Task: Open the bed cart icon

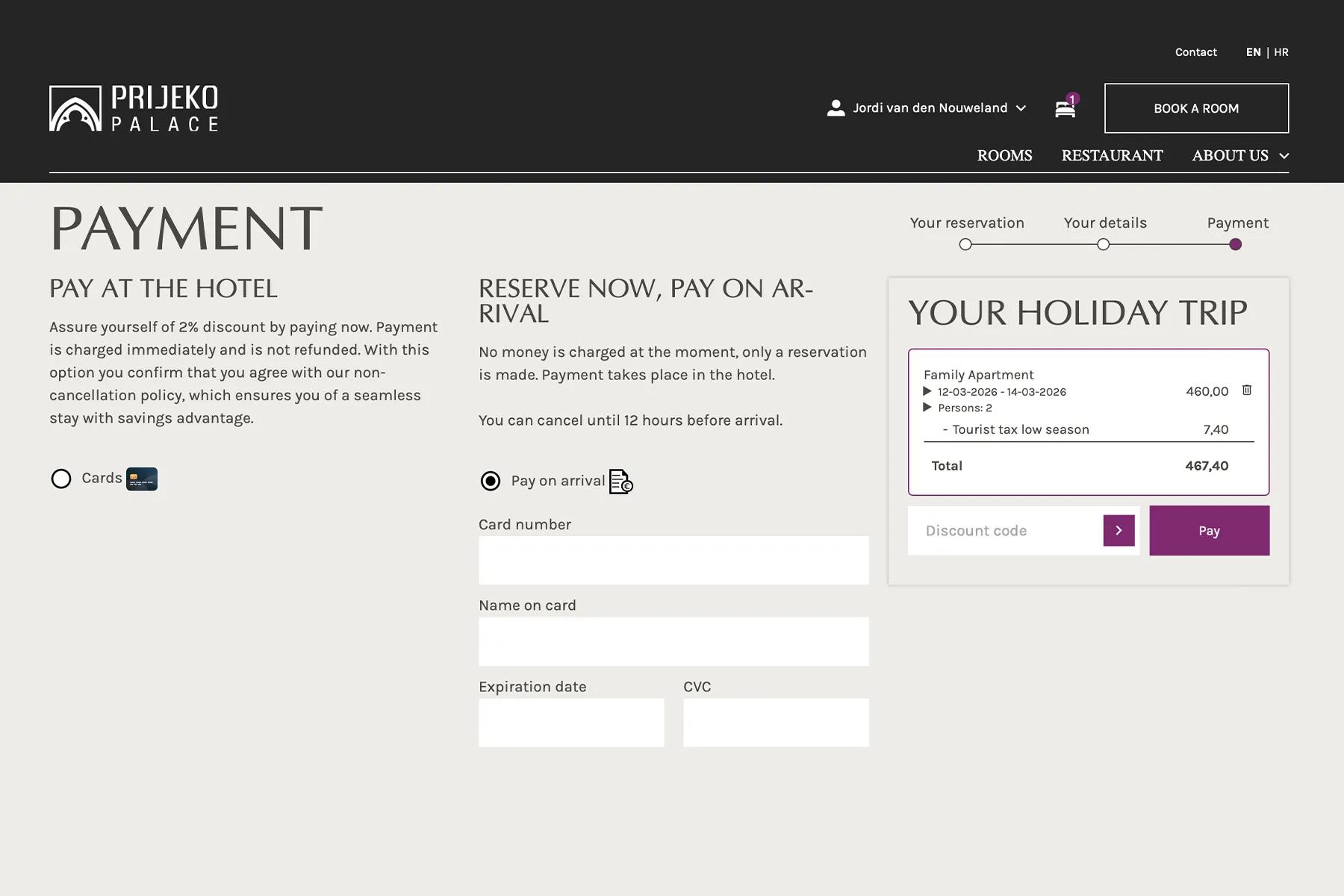Action: point(1065,109)
